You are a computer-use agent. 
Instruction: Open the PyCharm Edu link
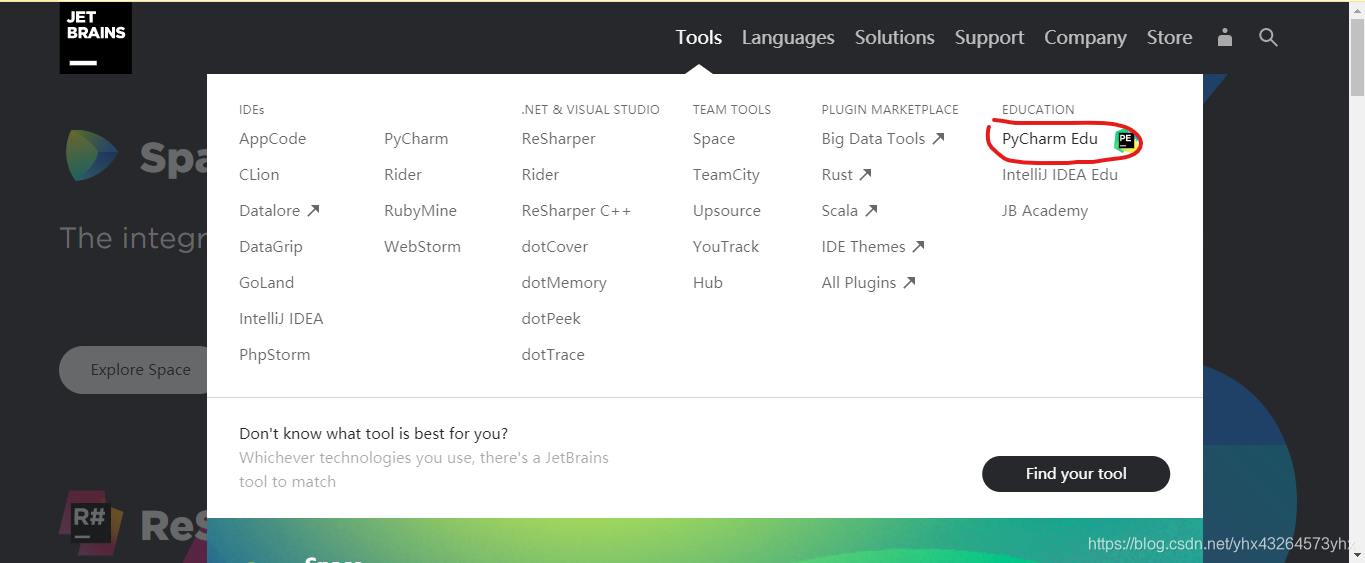tap(1050, 139)
